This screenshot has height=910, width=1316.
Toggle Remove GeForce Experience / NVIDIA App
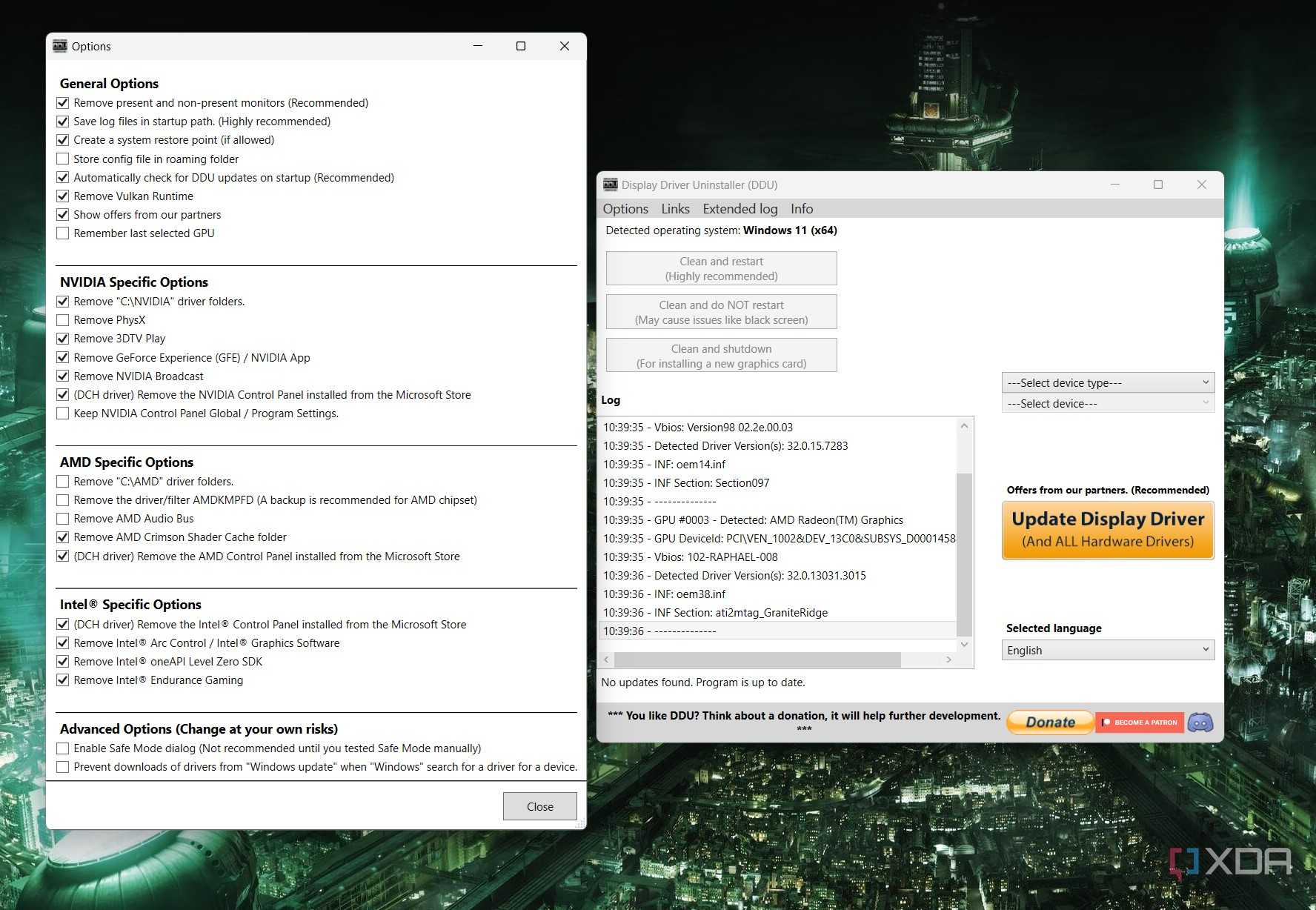[x=63, y=357]
